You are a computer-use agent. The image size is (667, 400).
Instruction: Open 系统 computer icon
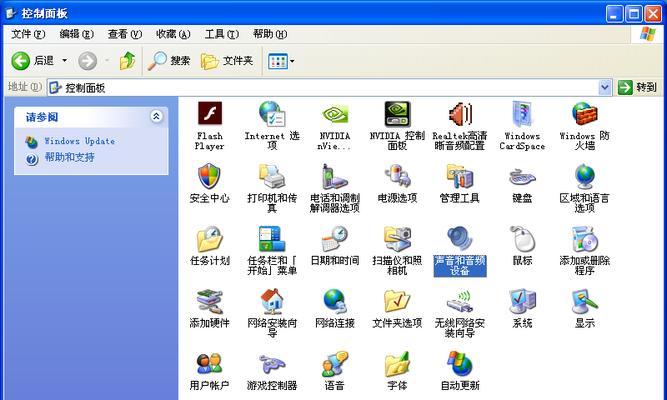pyautogui.click(x=522, y=301)
